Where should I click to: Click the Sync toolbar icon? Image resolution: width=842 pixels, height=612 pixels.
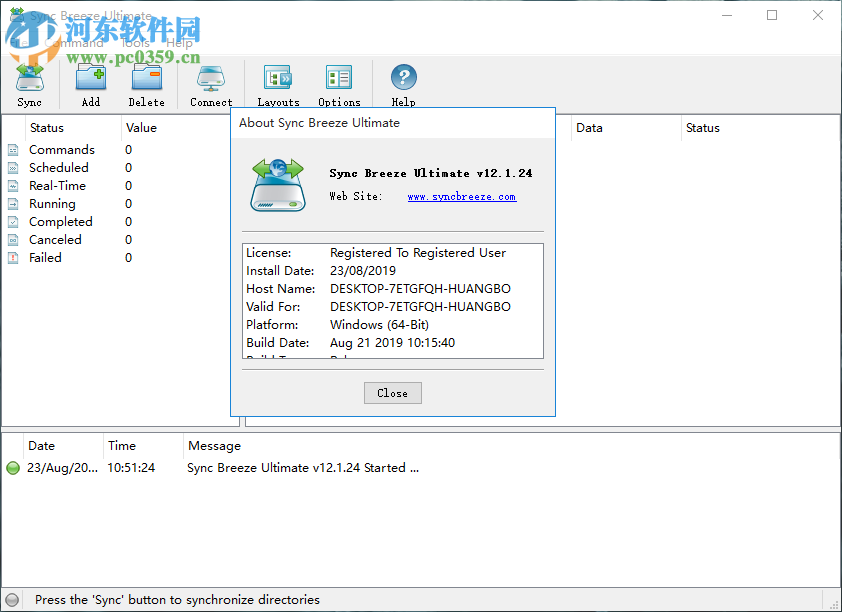coord(29,78)
